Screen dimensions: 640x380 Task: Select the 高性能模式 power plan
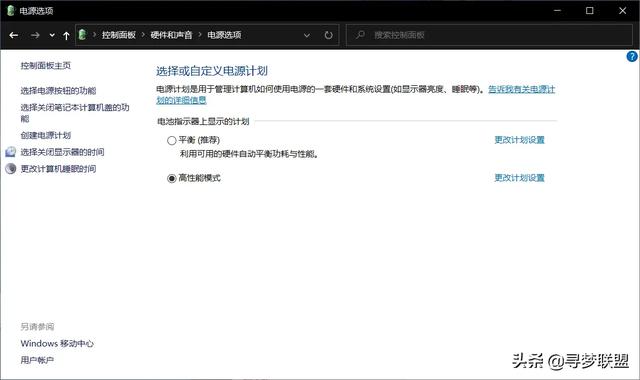tap(172, 178)
